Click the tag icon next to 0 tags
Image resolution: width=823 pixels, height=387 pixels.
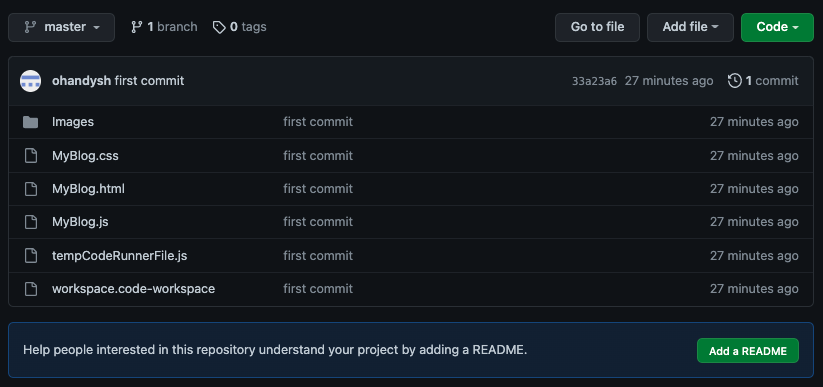(x=219, y=27)
